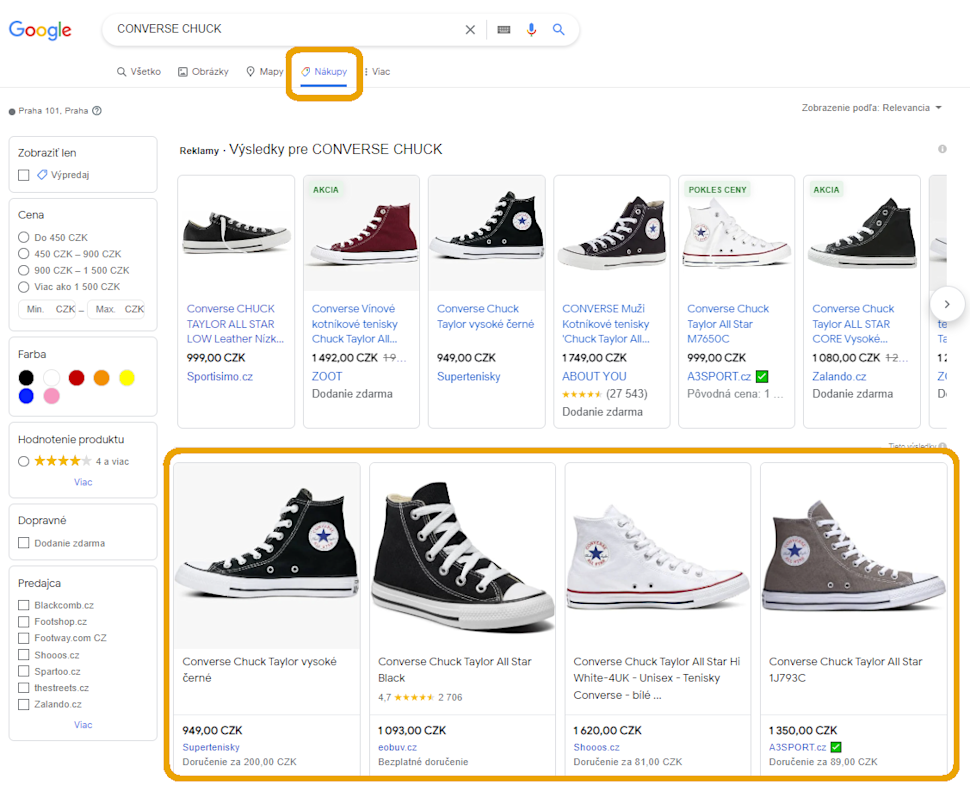
Task: Open the eobuv.cz seller link
Action: (x=397, y=747)
